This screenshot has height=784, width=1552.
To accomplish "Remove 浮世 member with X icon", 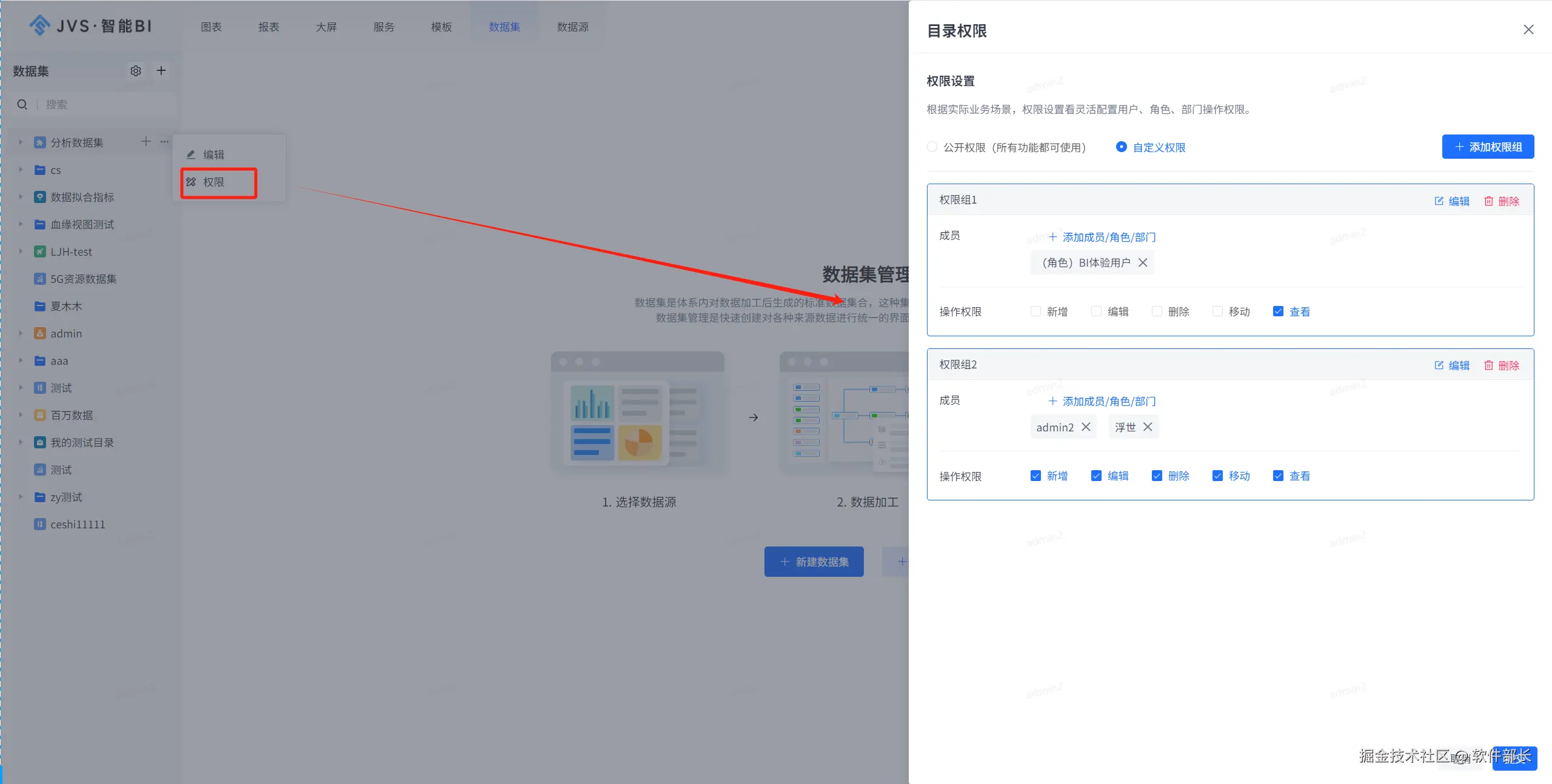I will [x=1148, y=427].
